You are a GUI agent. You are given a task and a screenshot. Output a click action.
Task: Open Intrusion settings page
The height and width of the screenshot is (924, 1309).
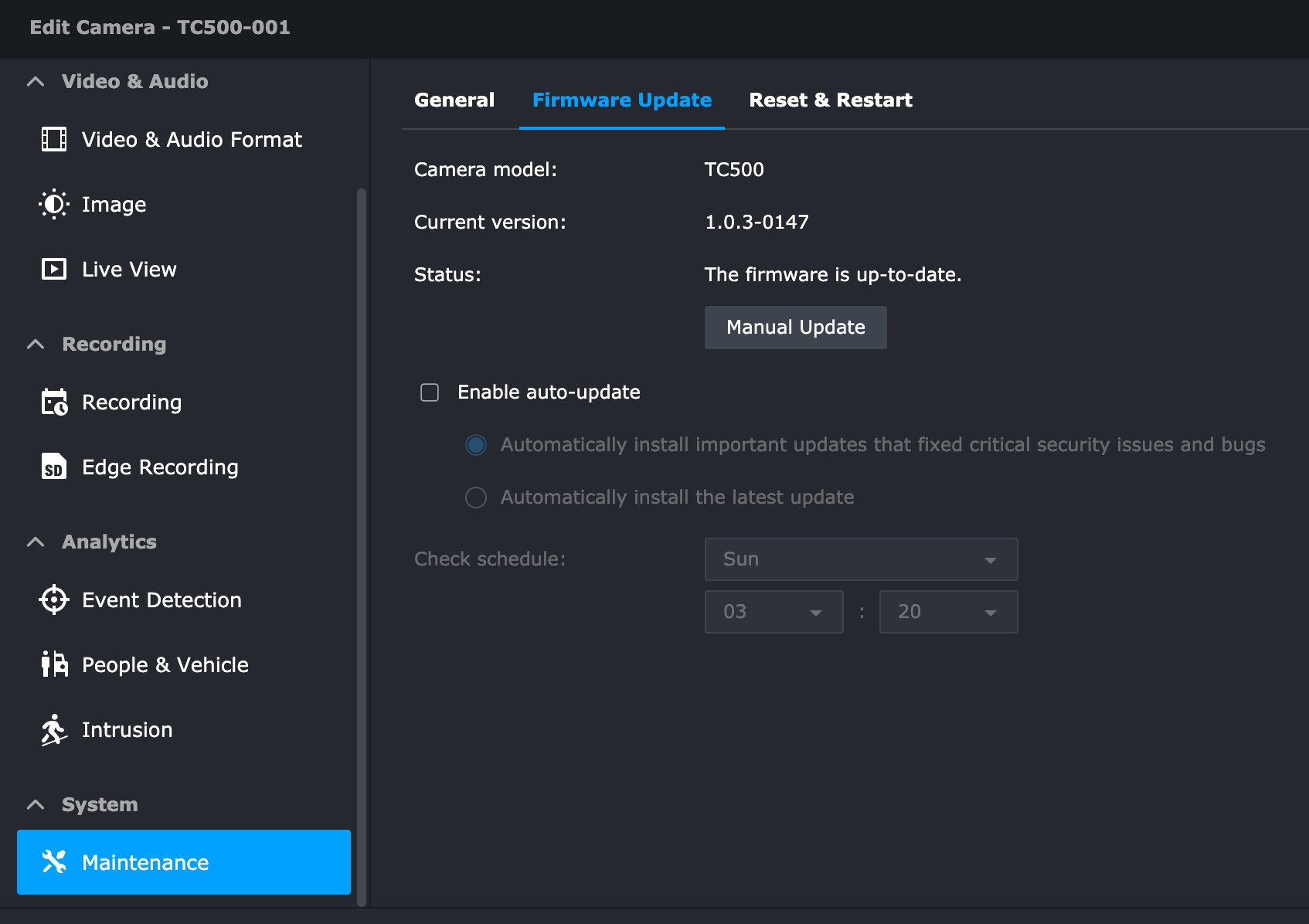coord(184,730)
